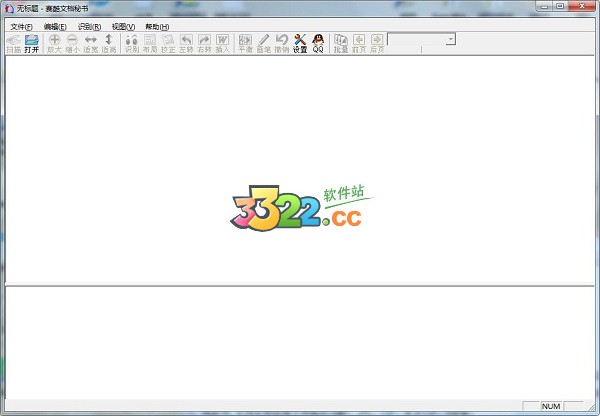Go to next page with 后页 icon
This screenshot has width=600, height=416.
click(x=377, y=44)
